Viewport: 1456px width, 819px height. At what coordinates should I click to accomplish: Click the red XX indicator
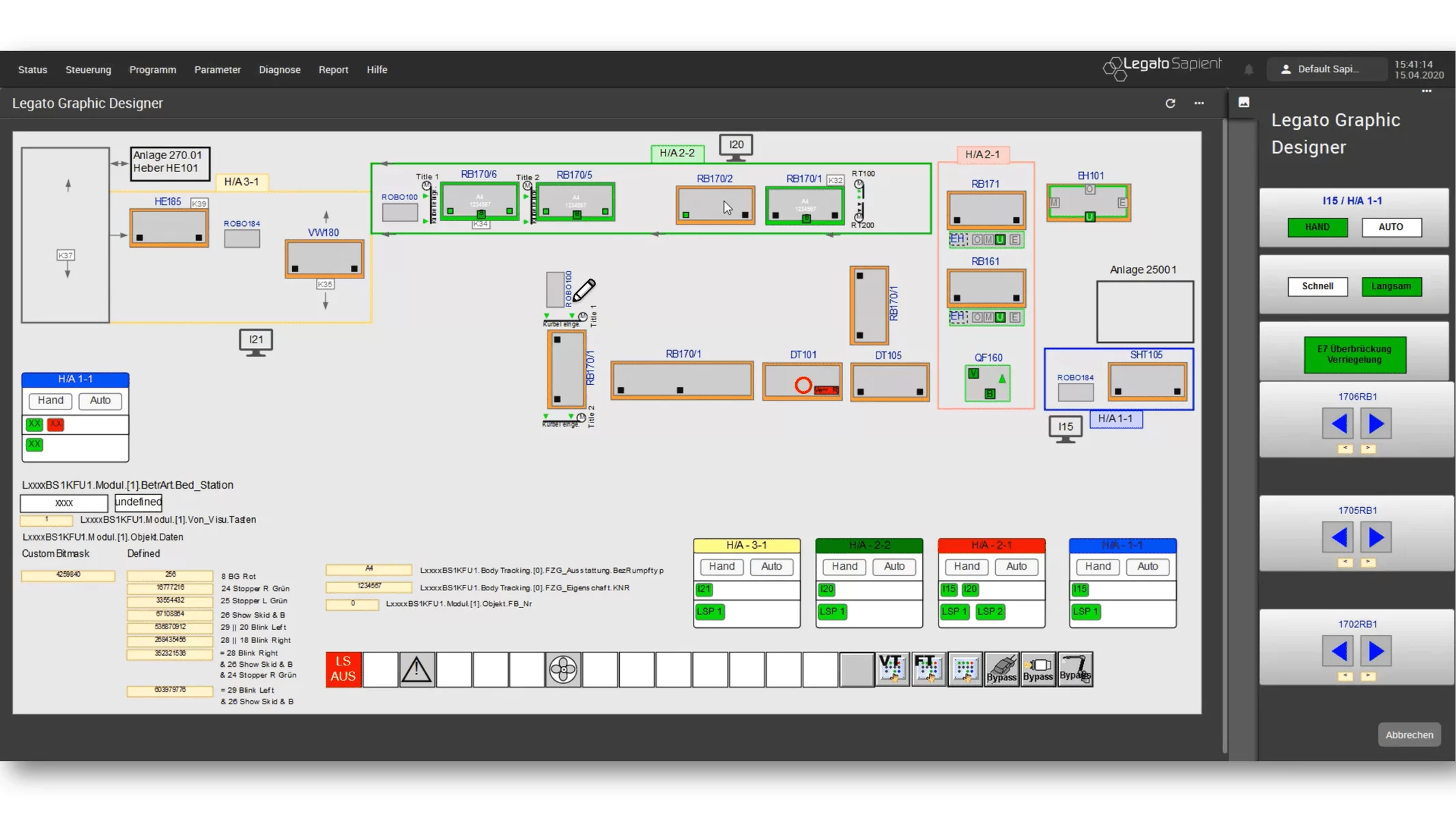point(55,424)
